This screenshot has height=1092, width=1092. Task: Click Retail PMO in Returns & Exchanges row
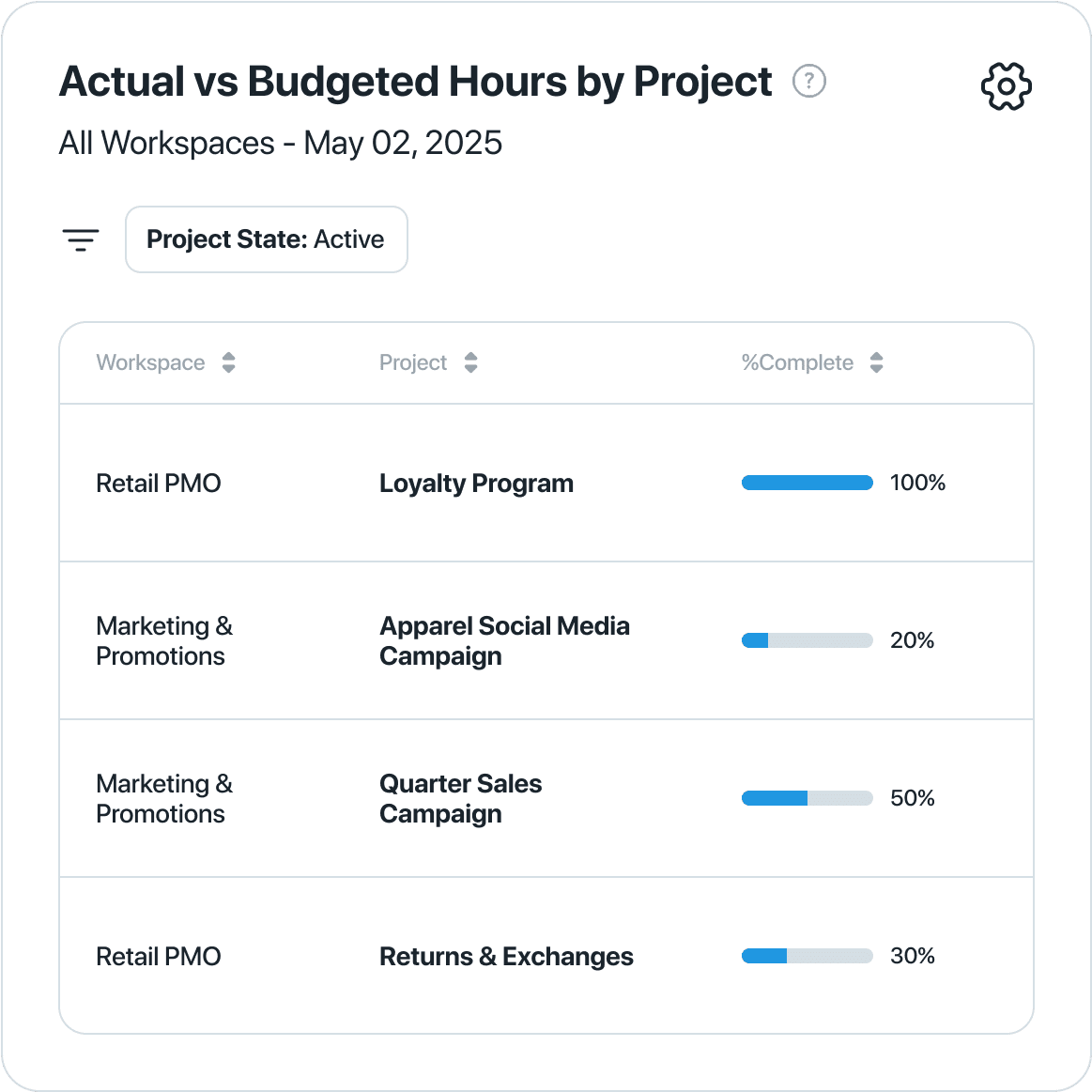pyautogui.click(x=159, y=956)
